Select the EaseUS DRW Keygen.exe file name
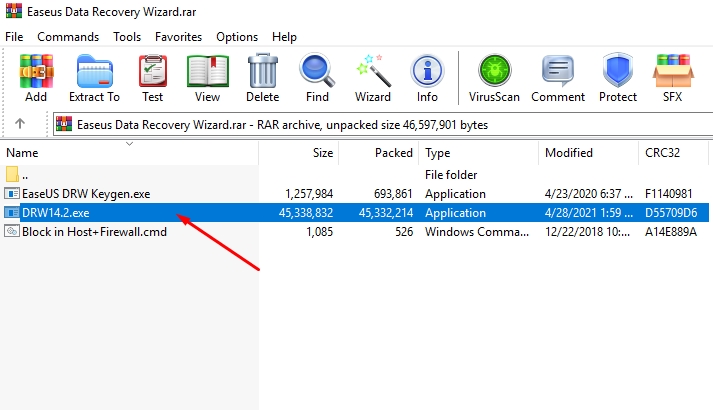 click(x=86, y=194)
